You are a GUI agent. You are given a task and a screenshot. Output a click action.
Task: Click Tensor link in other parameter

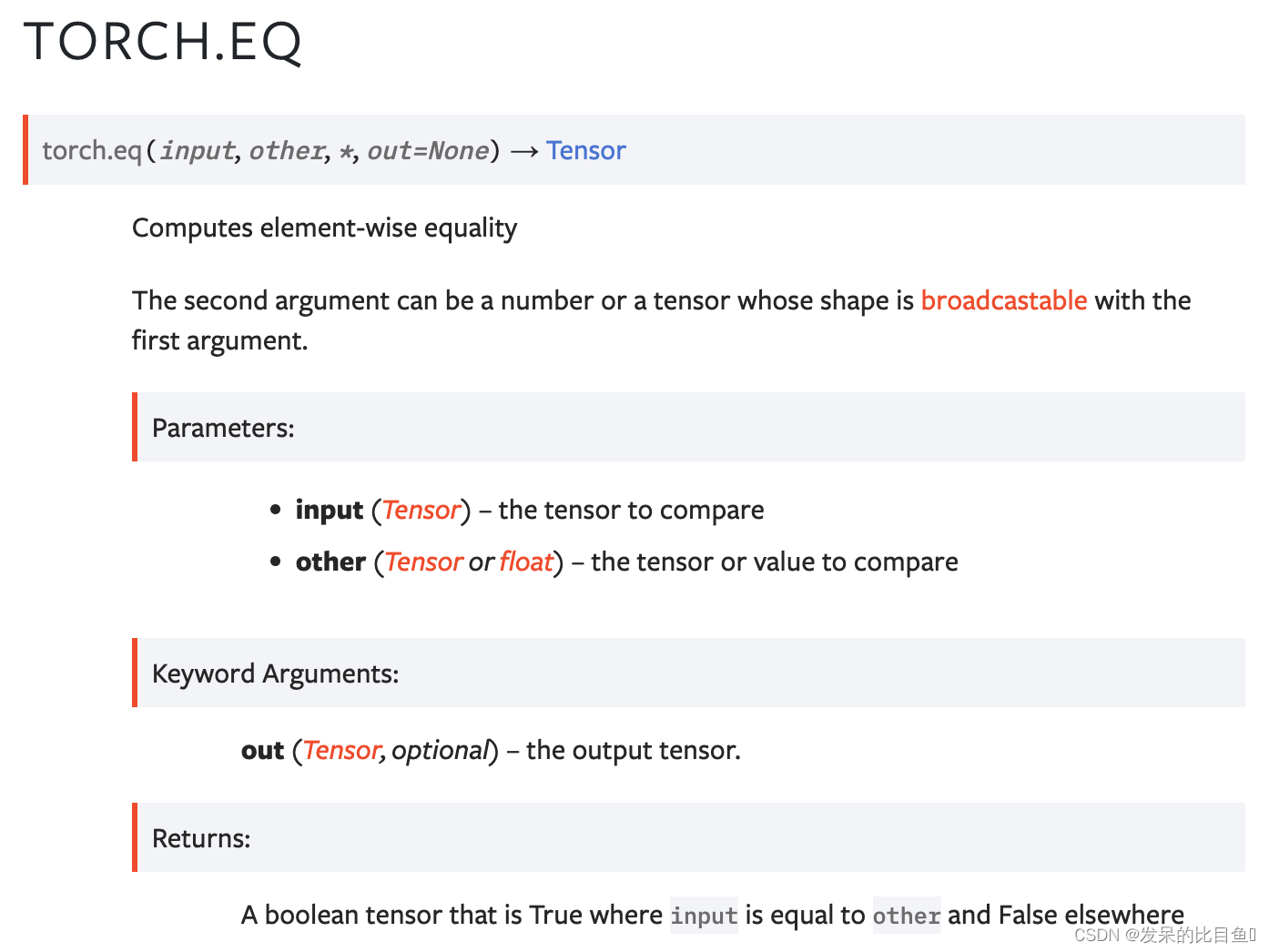pyautogui.click(x=424, y=562)
